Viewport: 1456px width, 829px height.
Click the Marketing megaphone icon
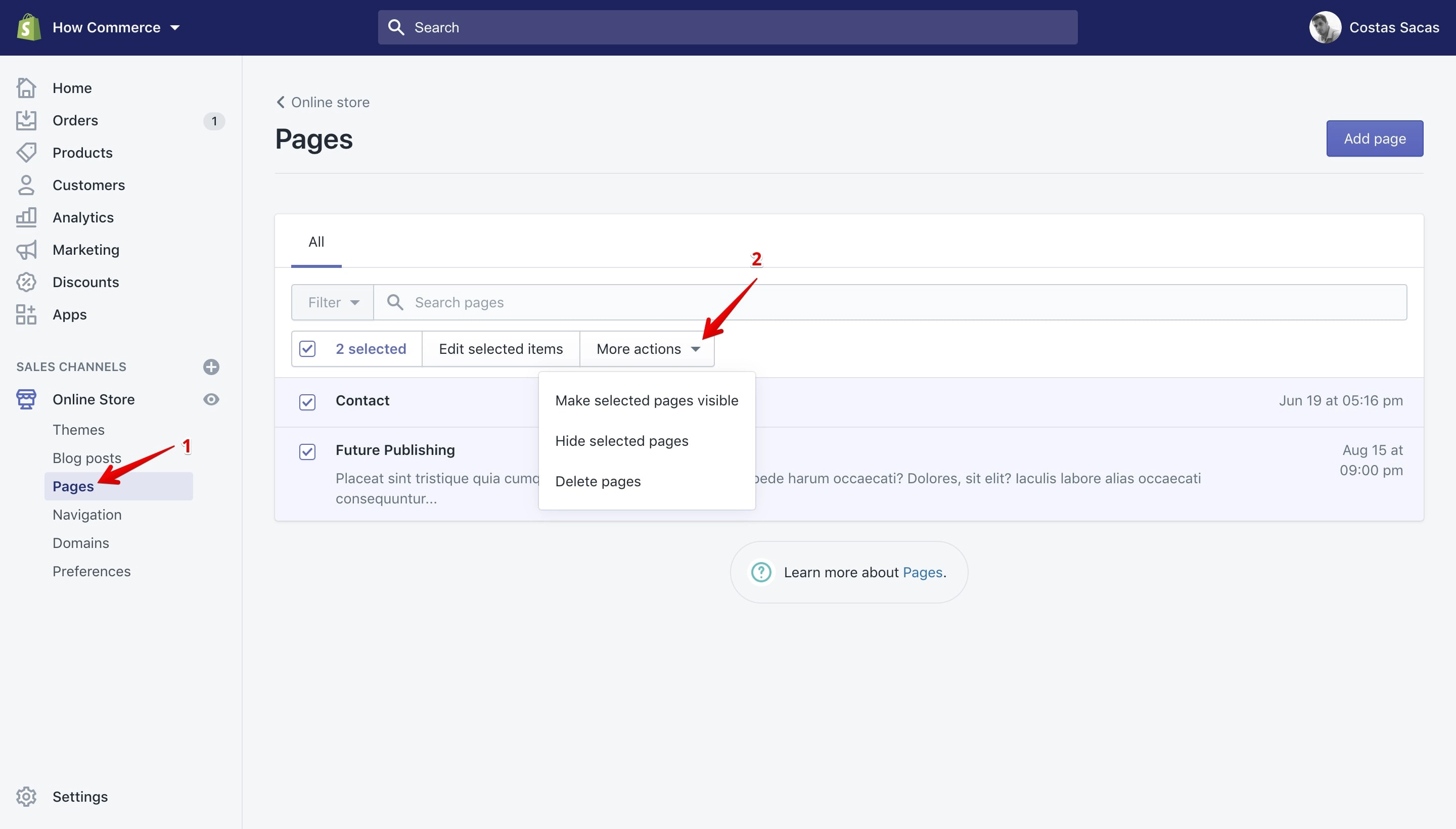pyautogui.click(x=26, y=250)
